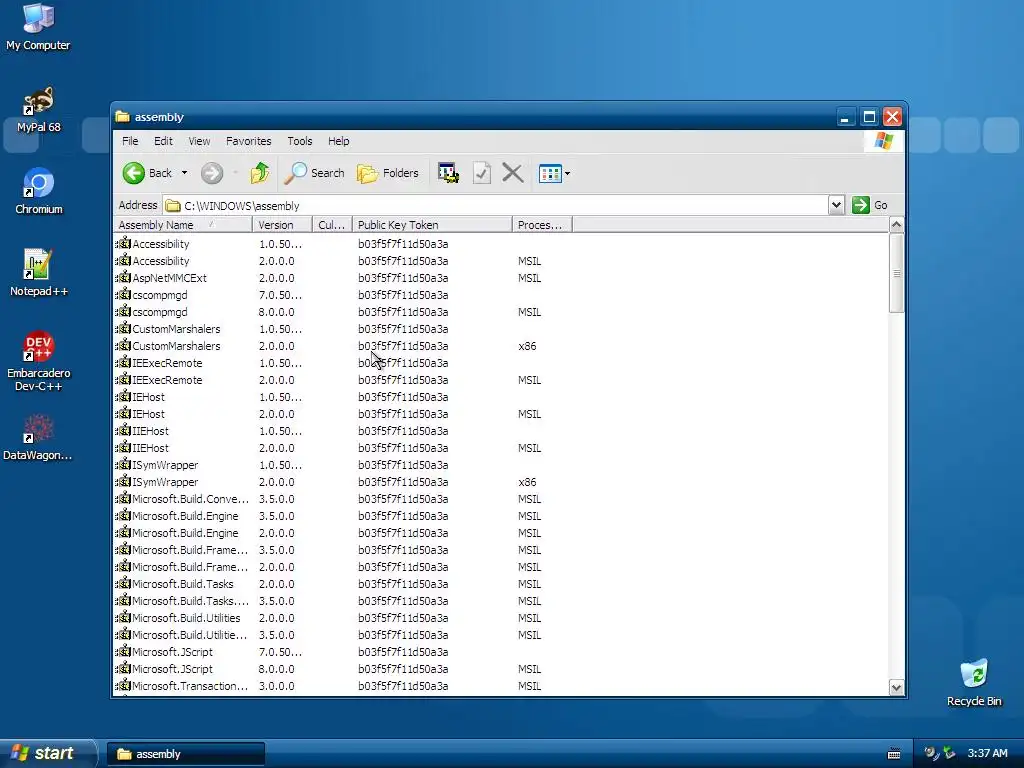Select MyPal 68 desktop shortcut

tap(38, 110)
